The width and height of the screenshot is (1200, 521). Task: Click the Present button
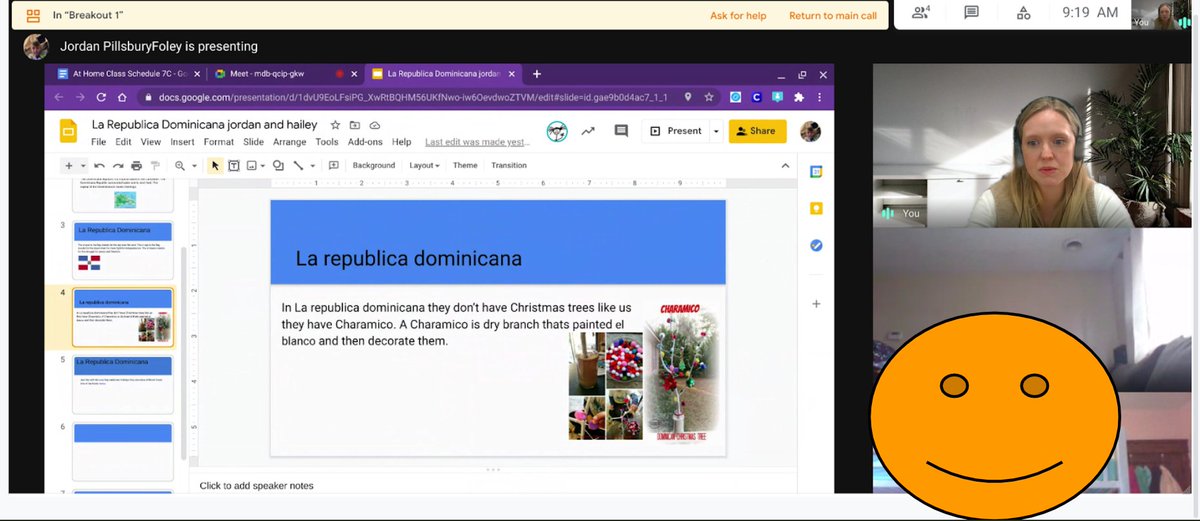[x=675, y=131]
